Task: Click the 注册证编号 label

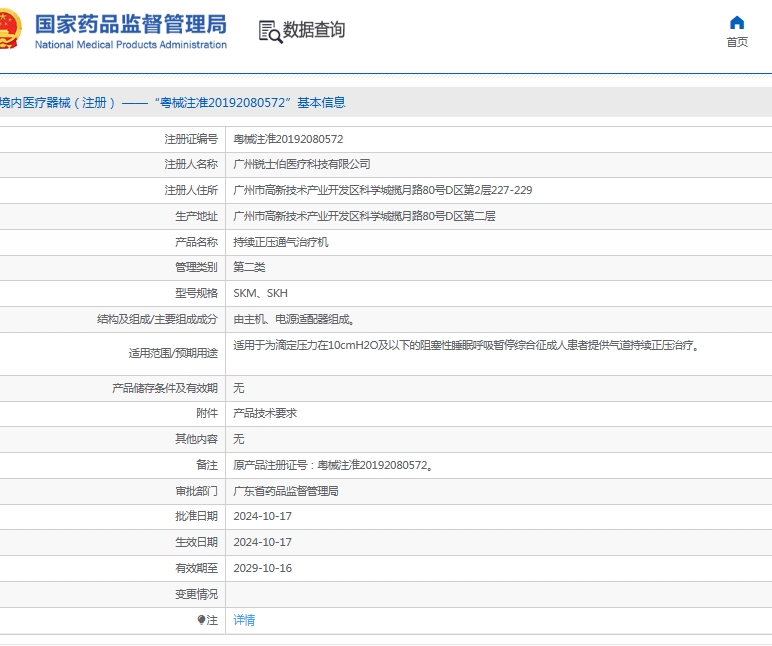Action: [x=191, y=139]
